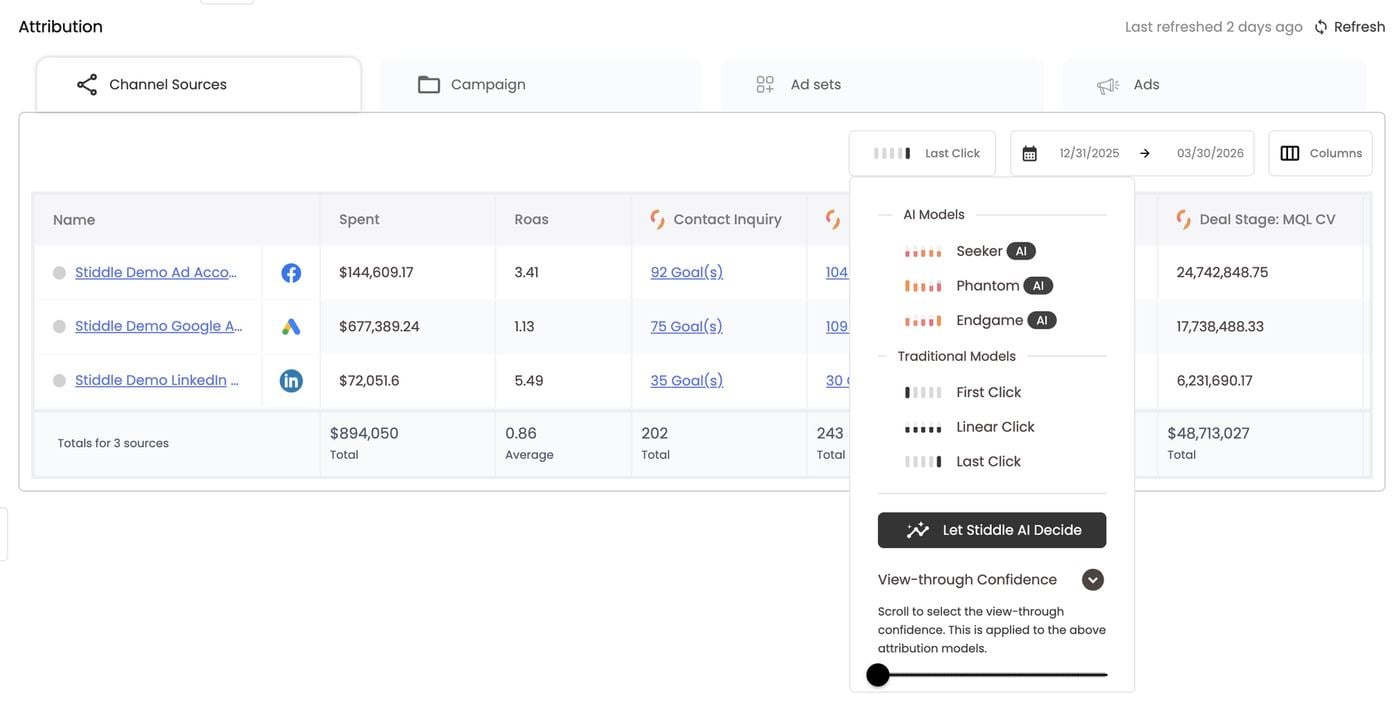
Task: Open the 35 Goal(s) link
Action: (686, 380)
